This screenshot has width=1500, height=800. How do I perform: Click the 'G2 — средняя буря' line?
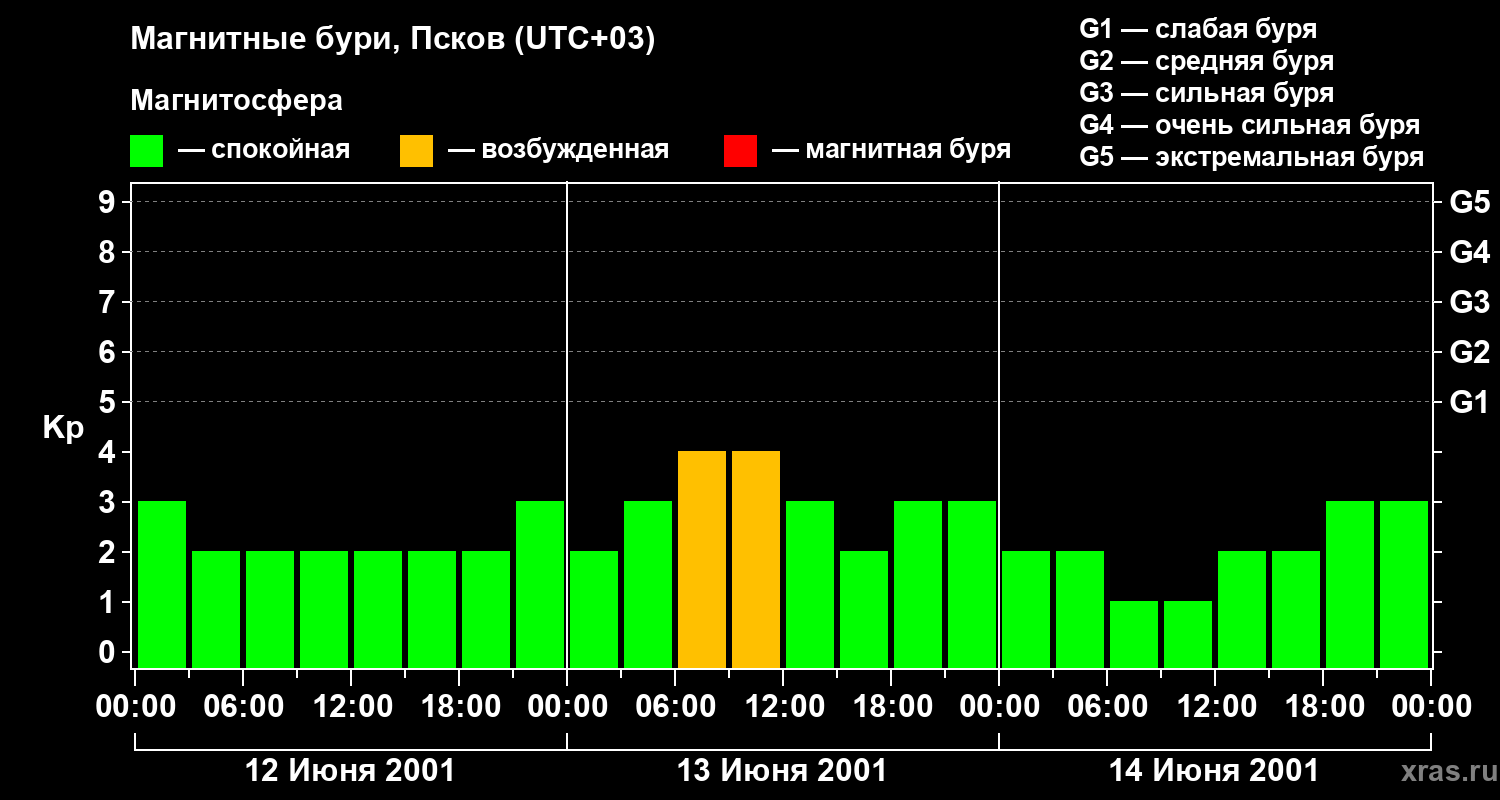[x=1206, y=61]
